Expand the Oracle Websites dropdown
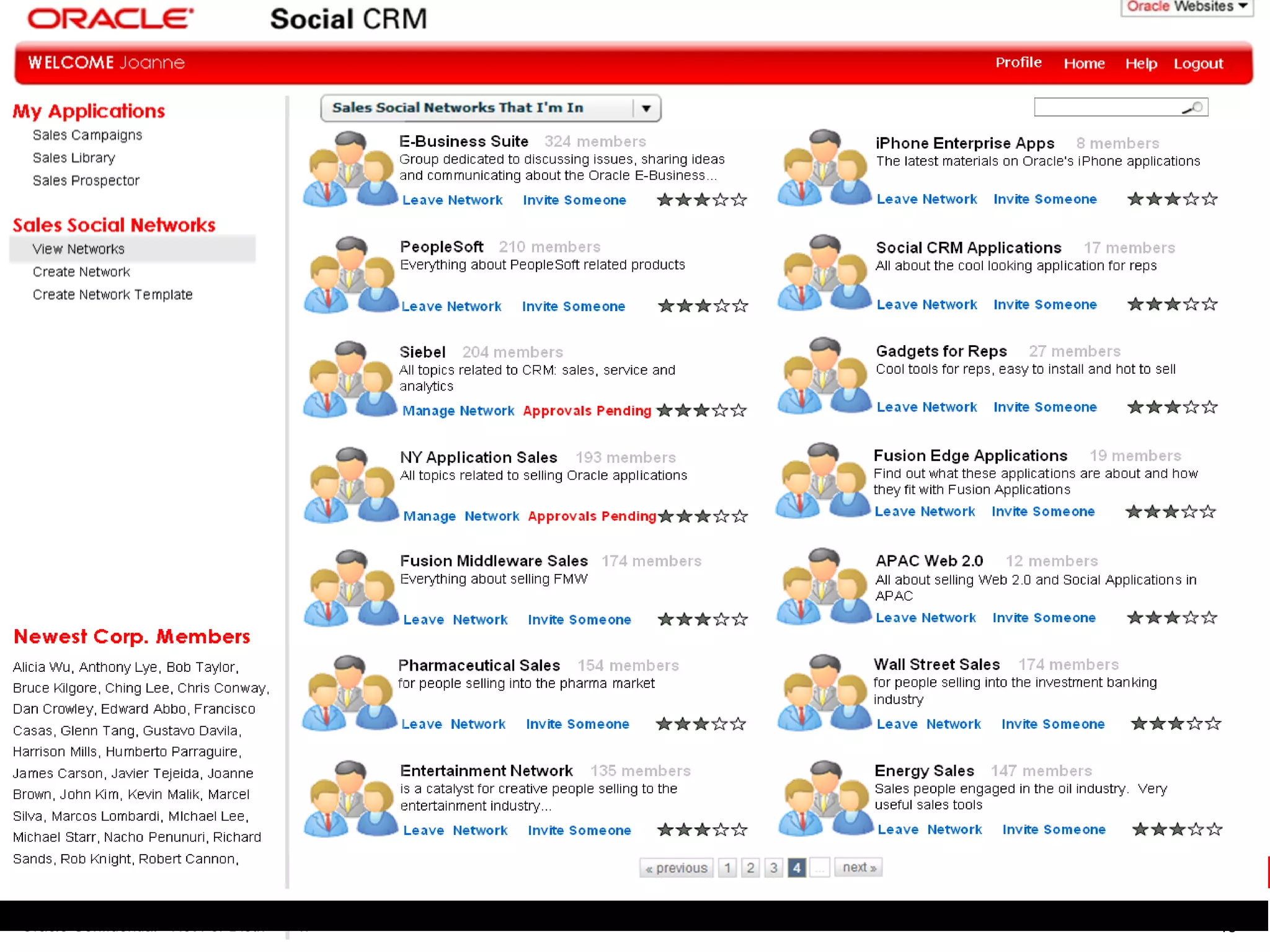Screen dimensions: 1270x952 pos(1187,7)
